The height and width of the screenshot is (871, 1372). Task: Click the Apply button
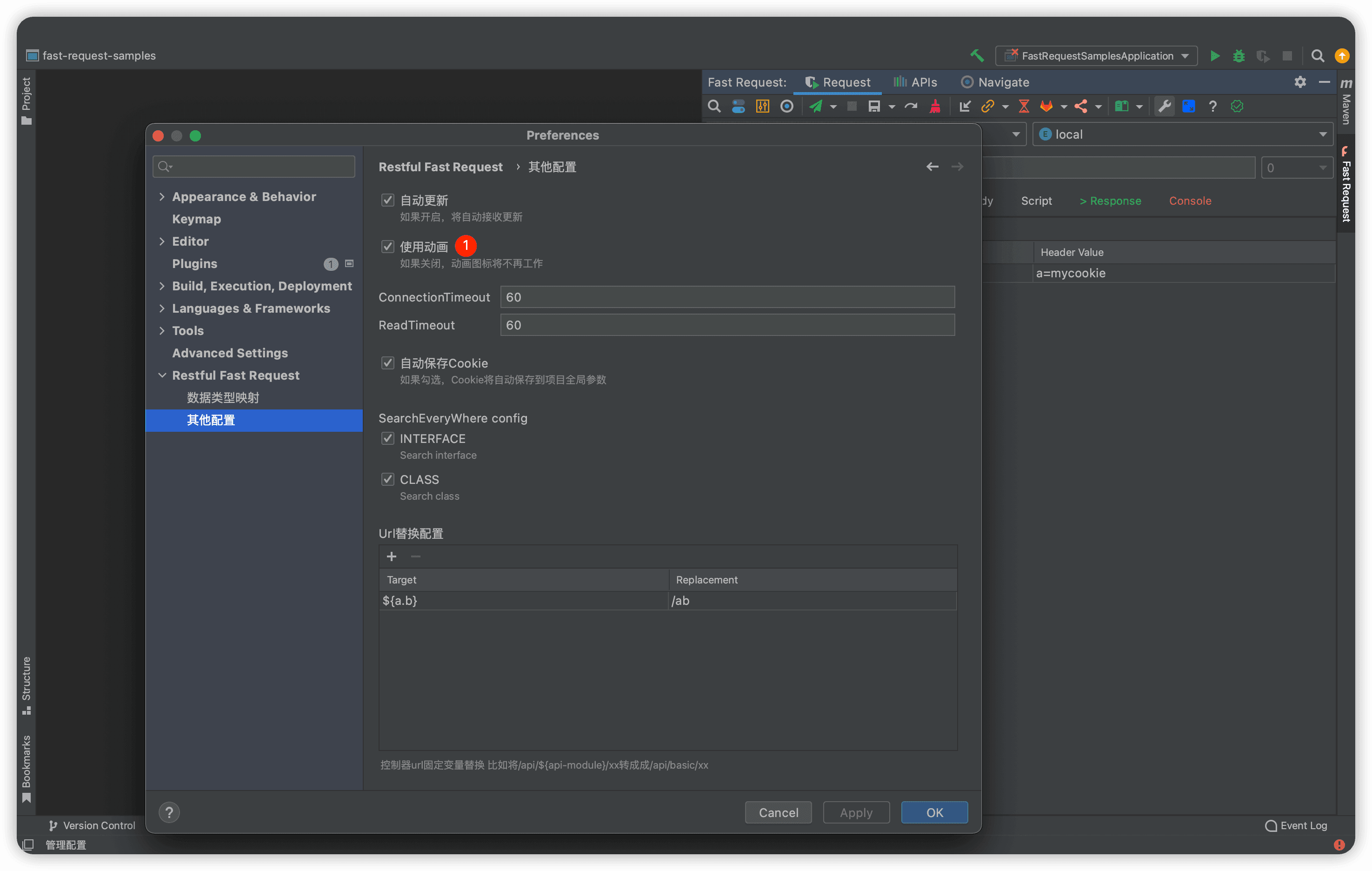[856, 812]
